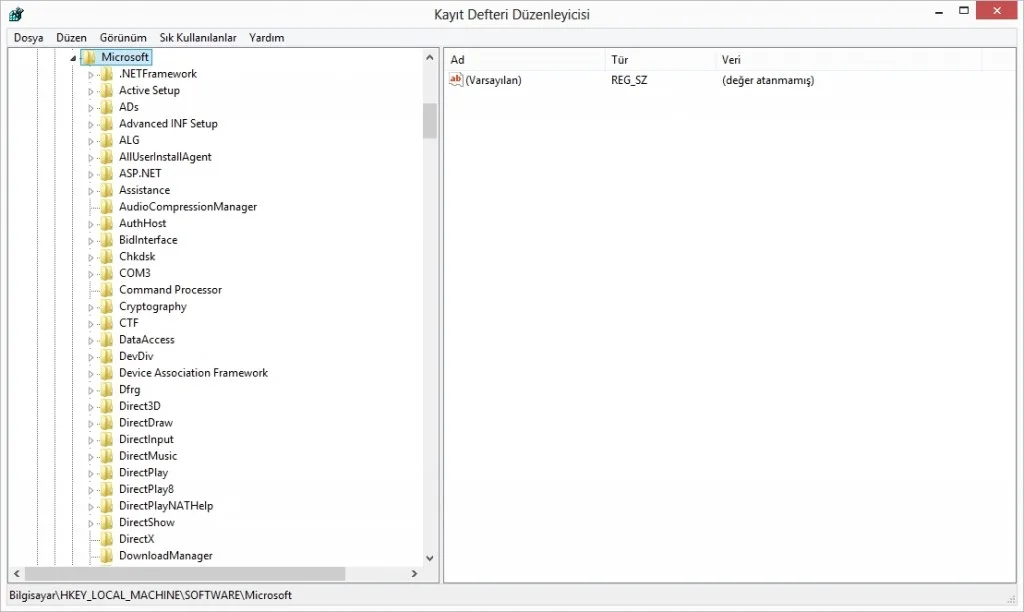This screenshot has height=612, width=1024.
Task: Sort values by the Veri column header
Action: (x=848, y=59)
